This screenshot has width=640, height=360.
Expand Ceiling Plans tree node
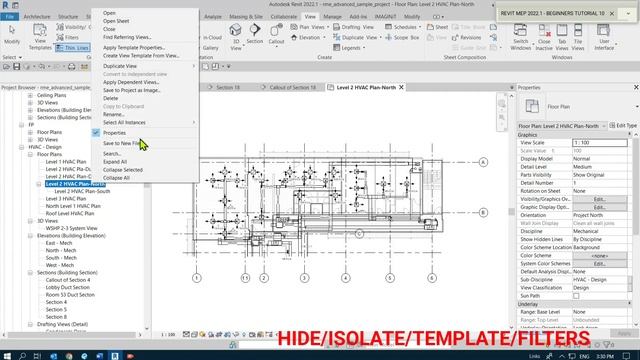30,95
